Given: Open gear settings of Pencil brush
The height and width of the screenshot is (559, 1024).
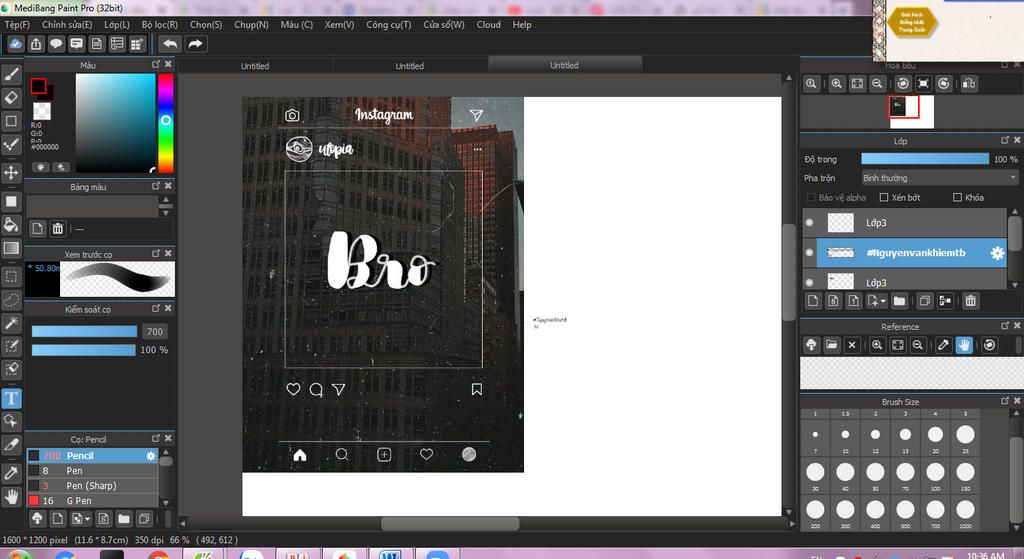Looking at the screenshot, I should 151,456.
